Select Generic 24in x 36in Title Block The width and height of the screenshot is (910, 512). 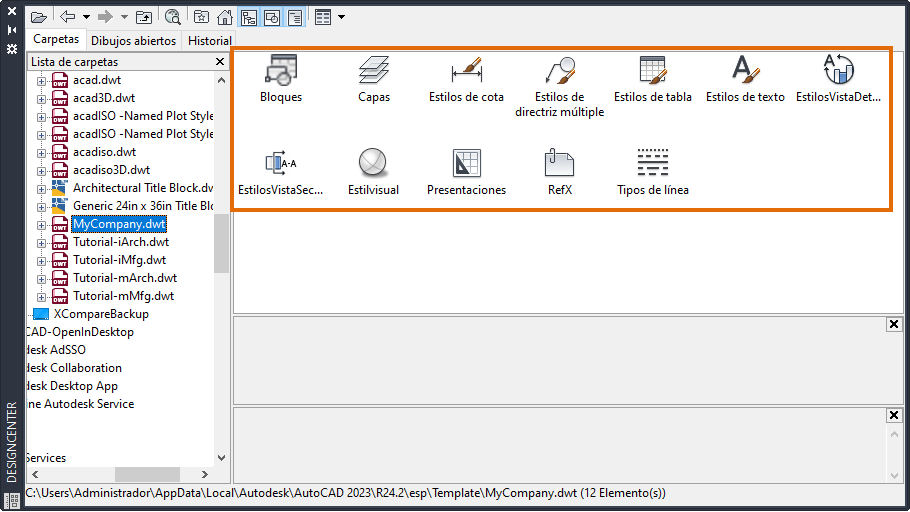[143, 206]
